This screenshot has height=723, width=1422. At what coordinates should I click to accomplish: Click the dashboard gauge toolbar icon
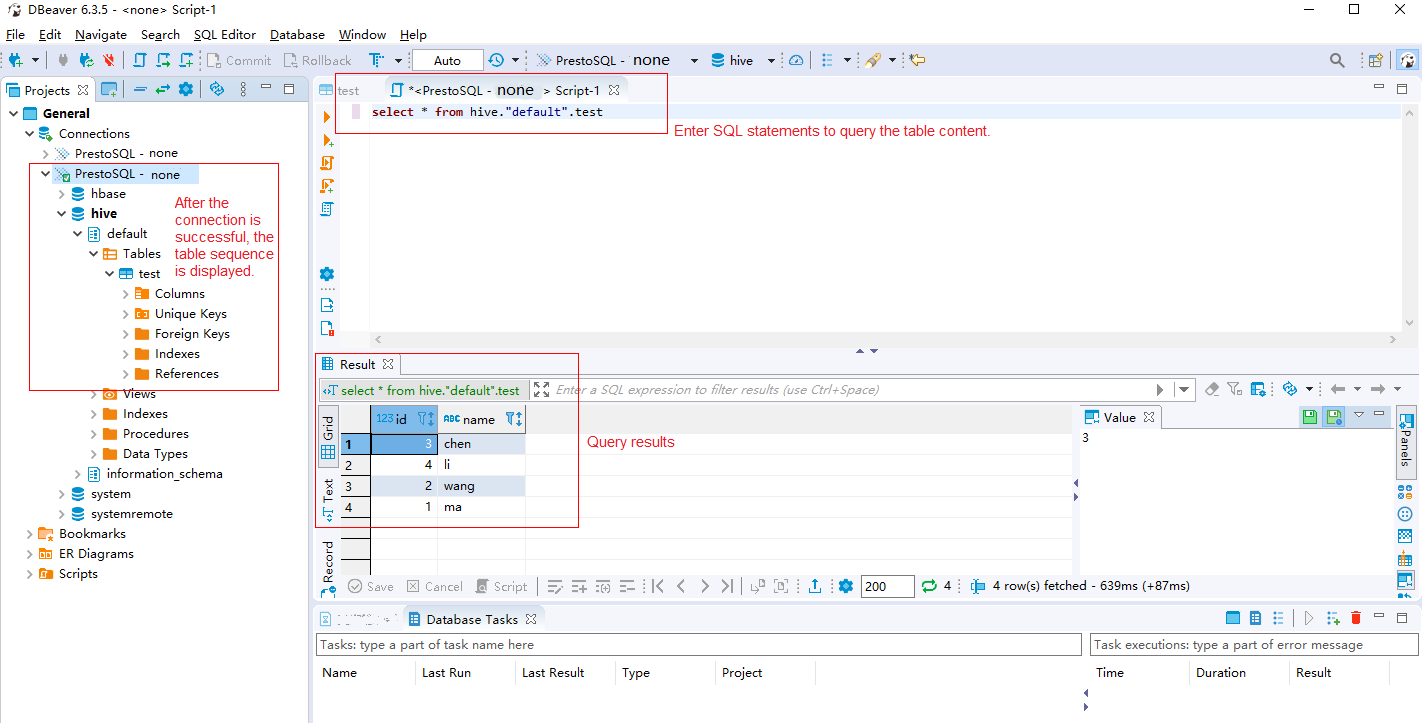click(x=796, y=60)
